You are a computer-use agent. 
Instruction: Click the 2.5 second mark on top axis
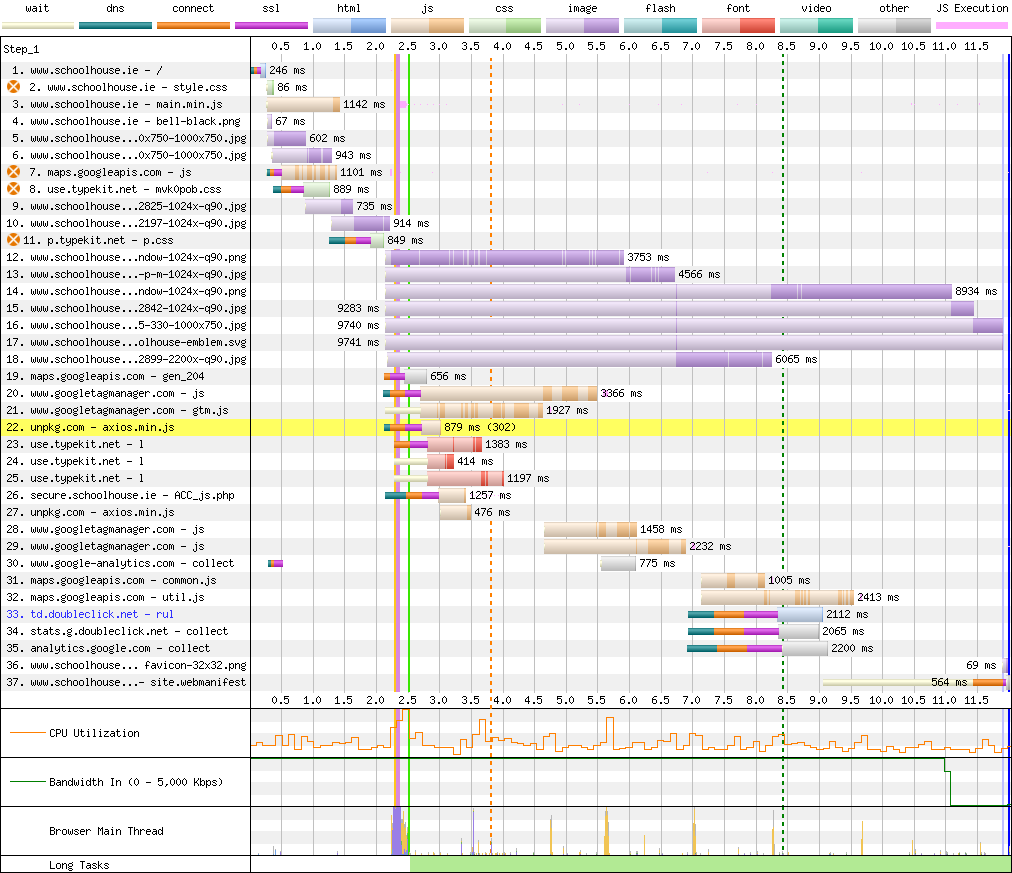tap(407, 46)
